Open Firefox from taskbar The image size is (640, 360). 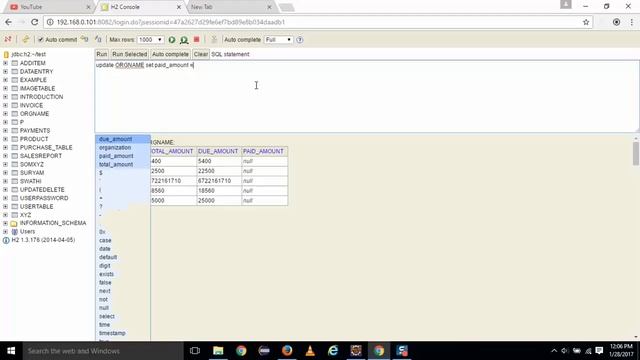[x=287, y=351]
